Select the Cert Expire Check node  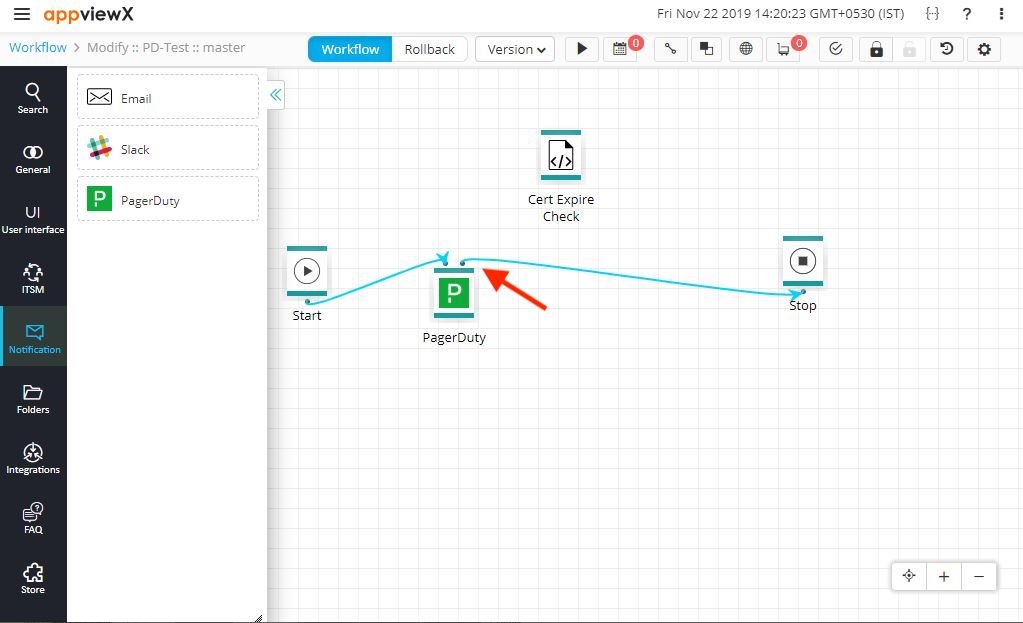[560, 155]
